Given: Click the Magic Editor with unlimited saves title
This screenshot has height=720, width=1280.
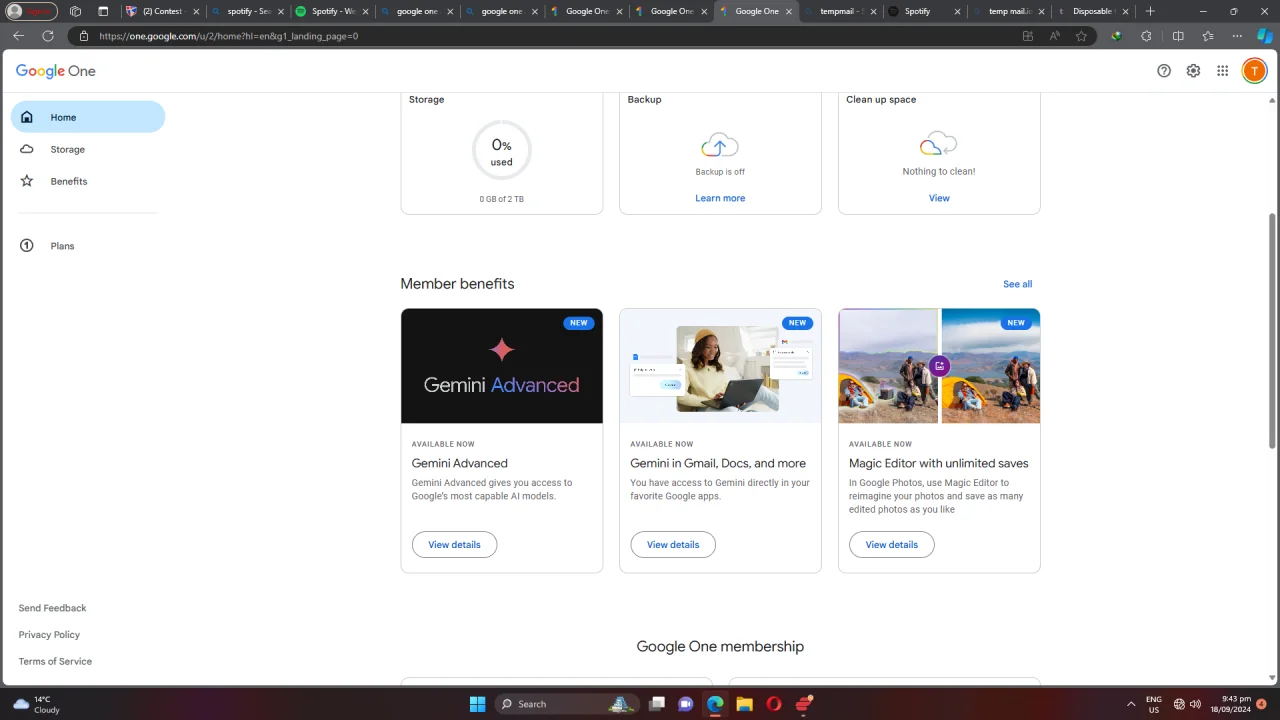Looking at the screenshot, I should pyautogui.click(x=939, y=463).
